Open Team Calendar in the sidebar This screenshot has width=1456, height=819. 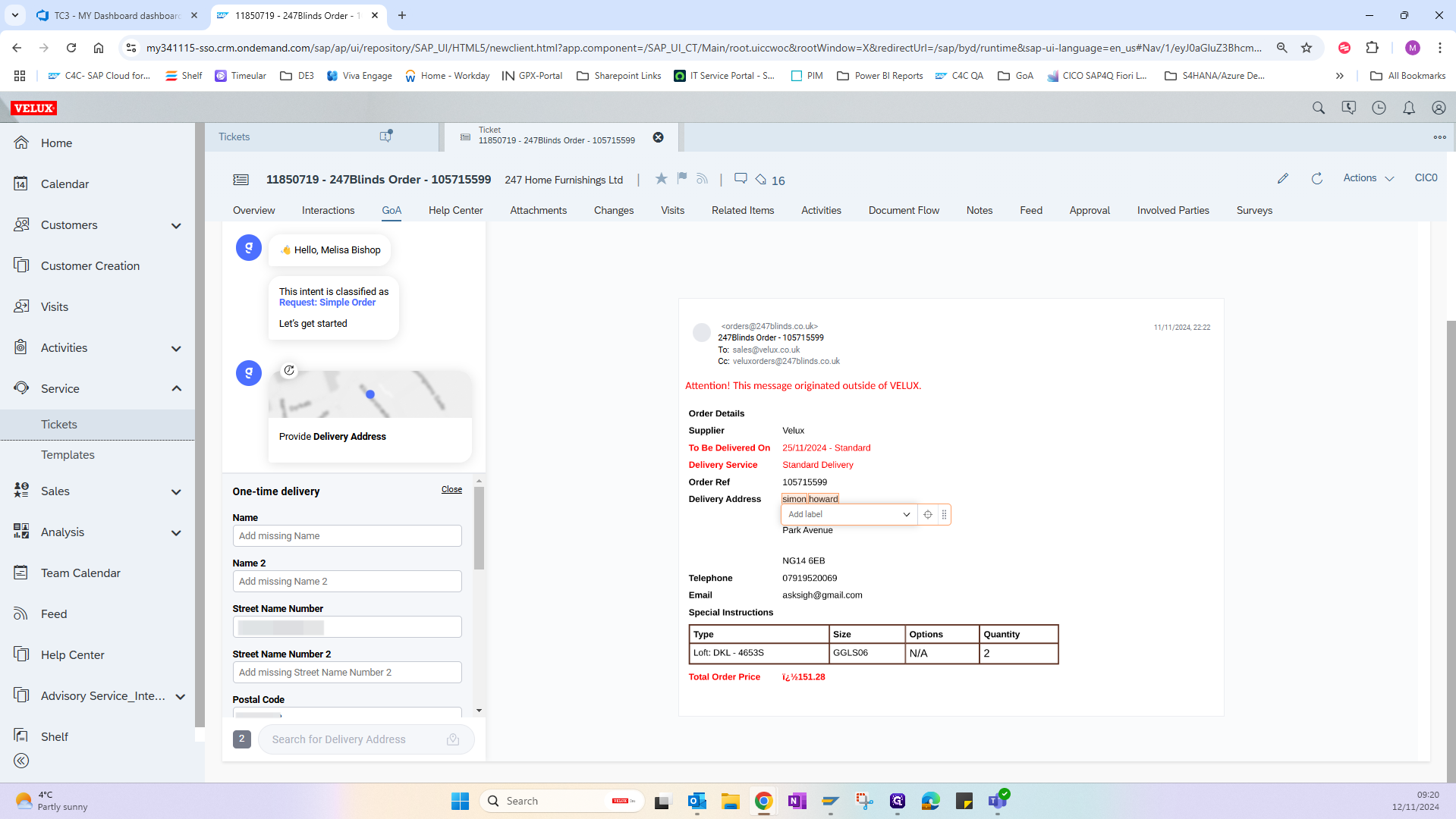click(x=80, y=573)
